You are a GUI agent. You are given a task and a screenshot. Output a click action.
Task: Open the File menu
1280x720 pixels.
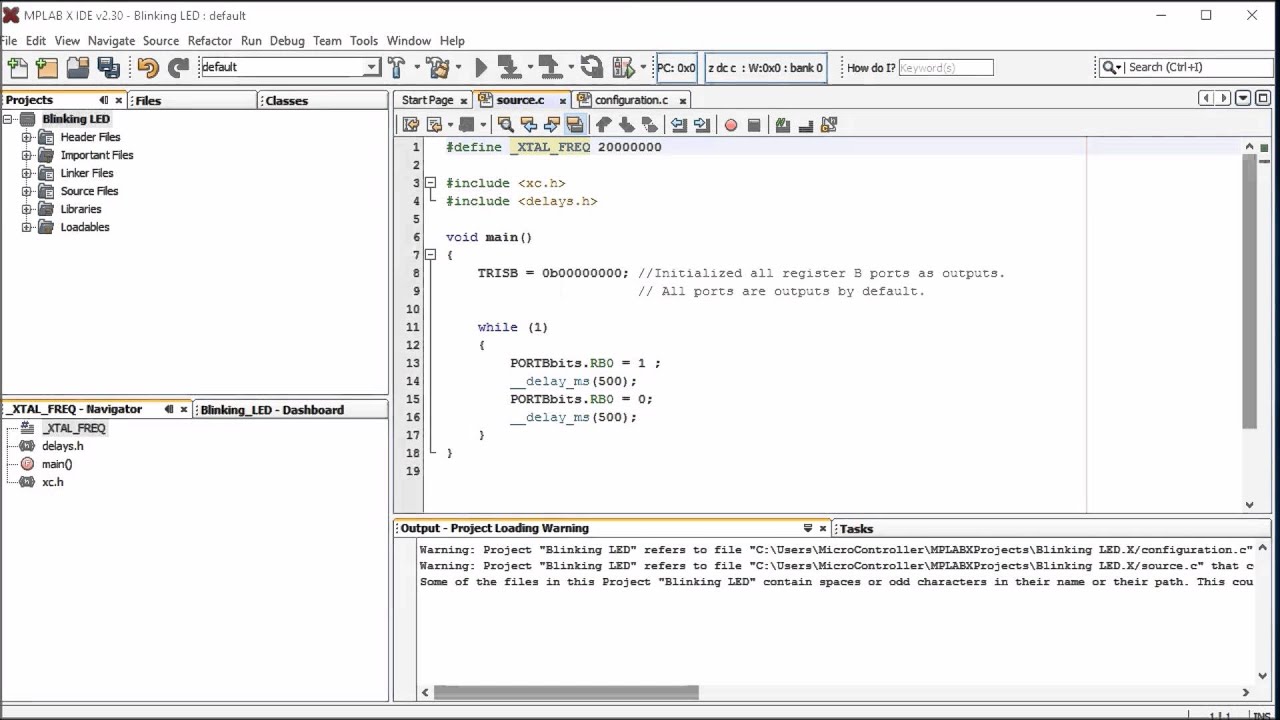9,41
